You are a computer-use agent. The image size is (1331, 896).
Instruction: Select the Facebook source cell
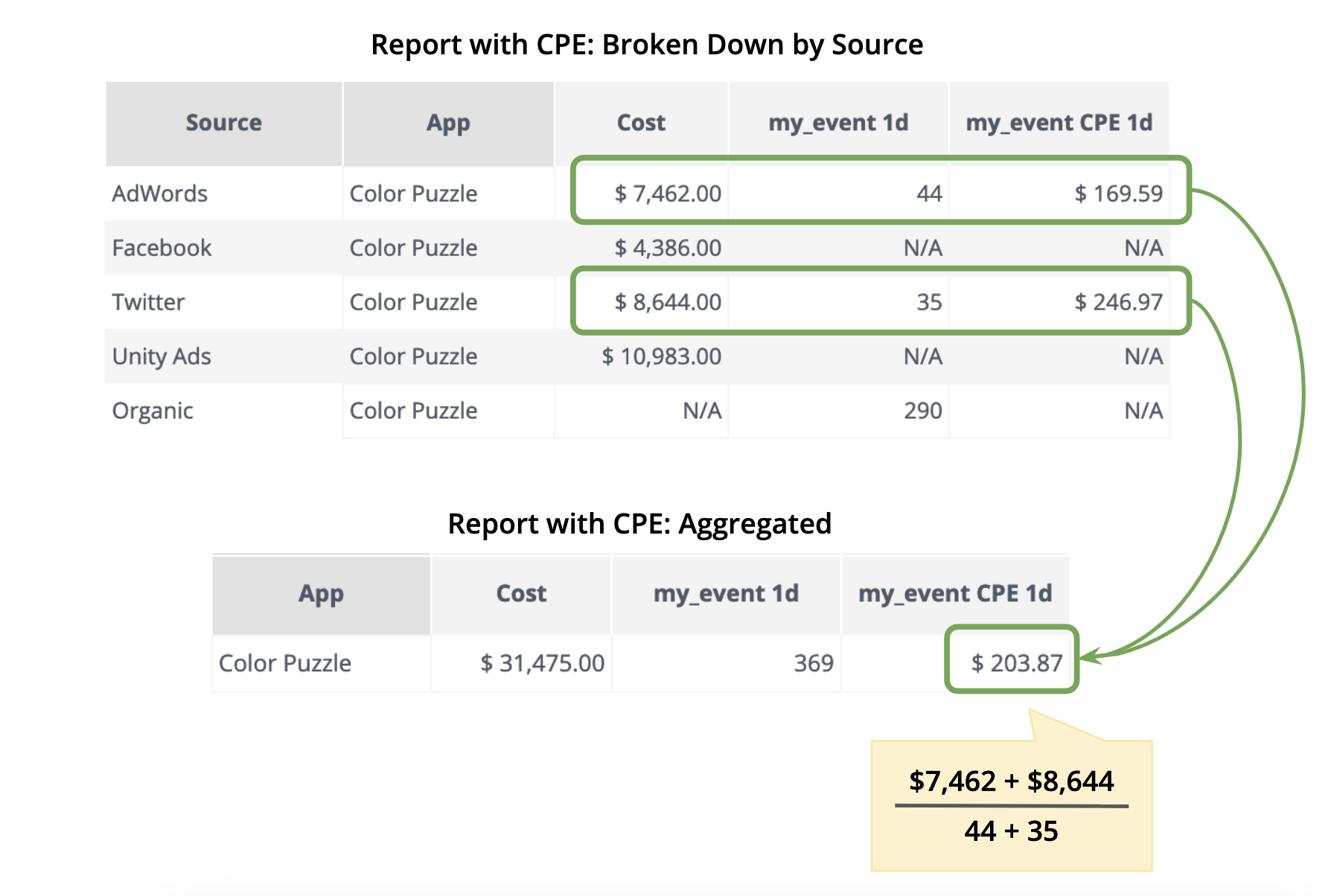(x=162, y=248)
